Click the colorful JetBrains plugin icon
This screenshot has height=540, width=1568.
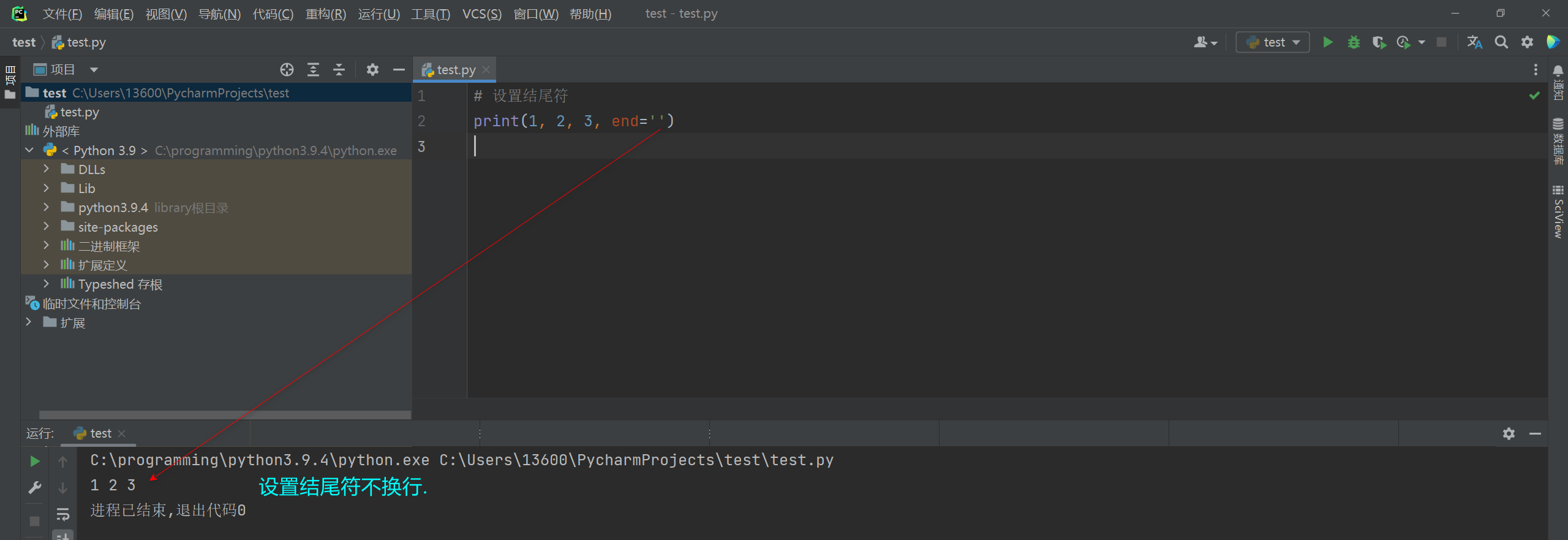point(1553,42)
